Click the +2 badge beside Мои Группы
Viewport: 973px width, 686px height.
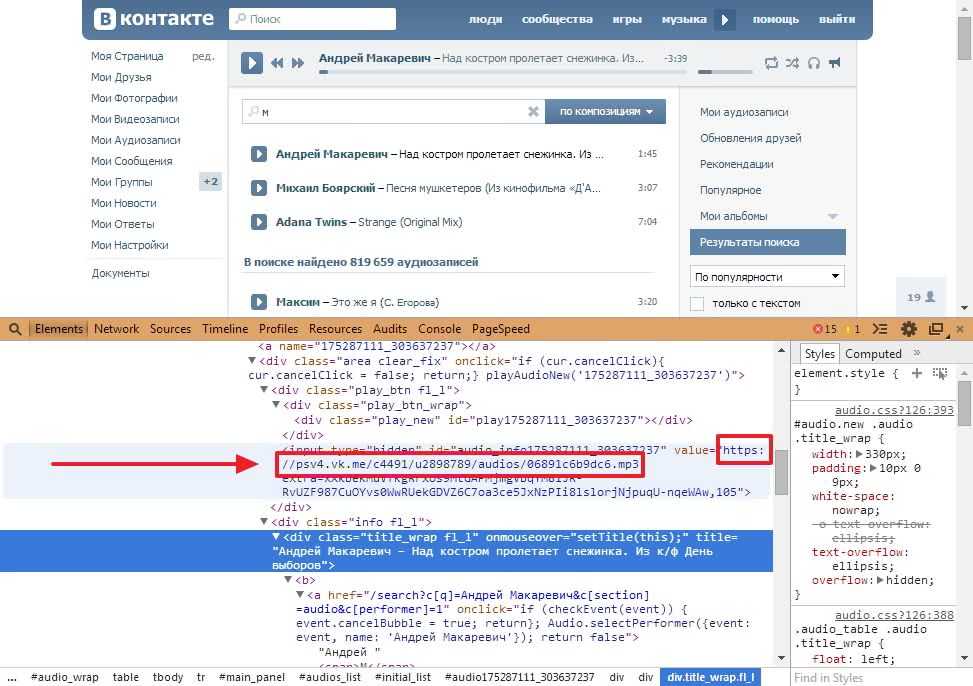[210, 181]
